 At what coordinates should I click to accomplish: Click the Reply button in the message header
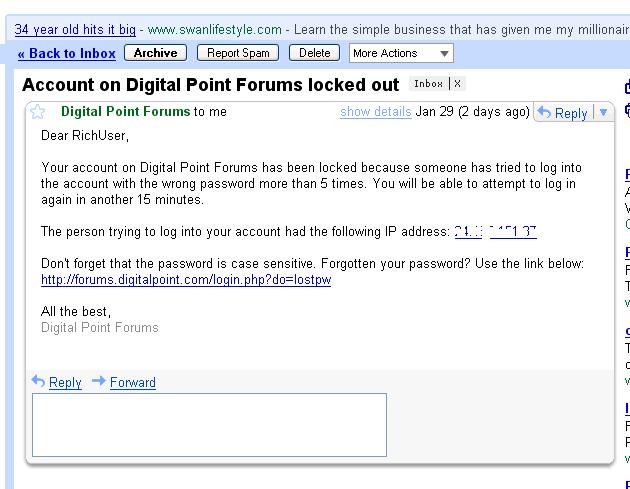(x=563, y=113)
